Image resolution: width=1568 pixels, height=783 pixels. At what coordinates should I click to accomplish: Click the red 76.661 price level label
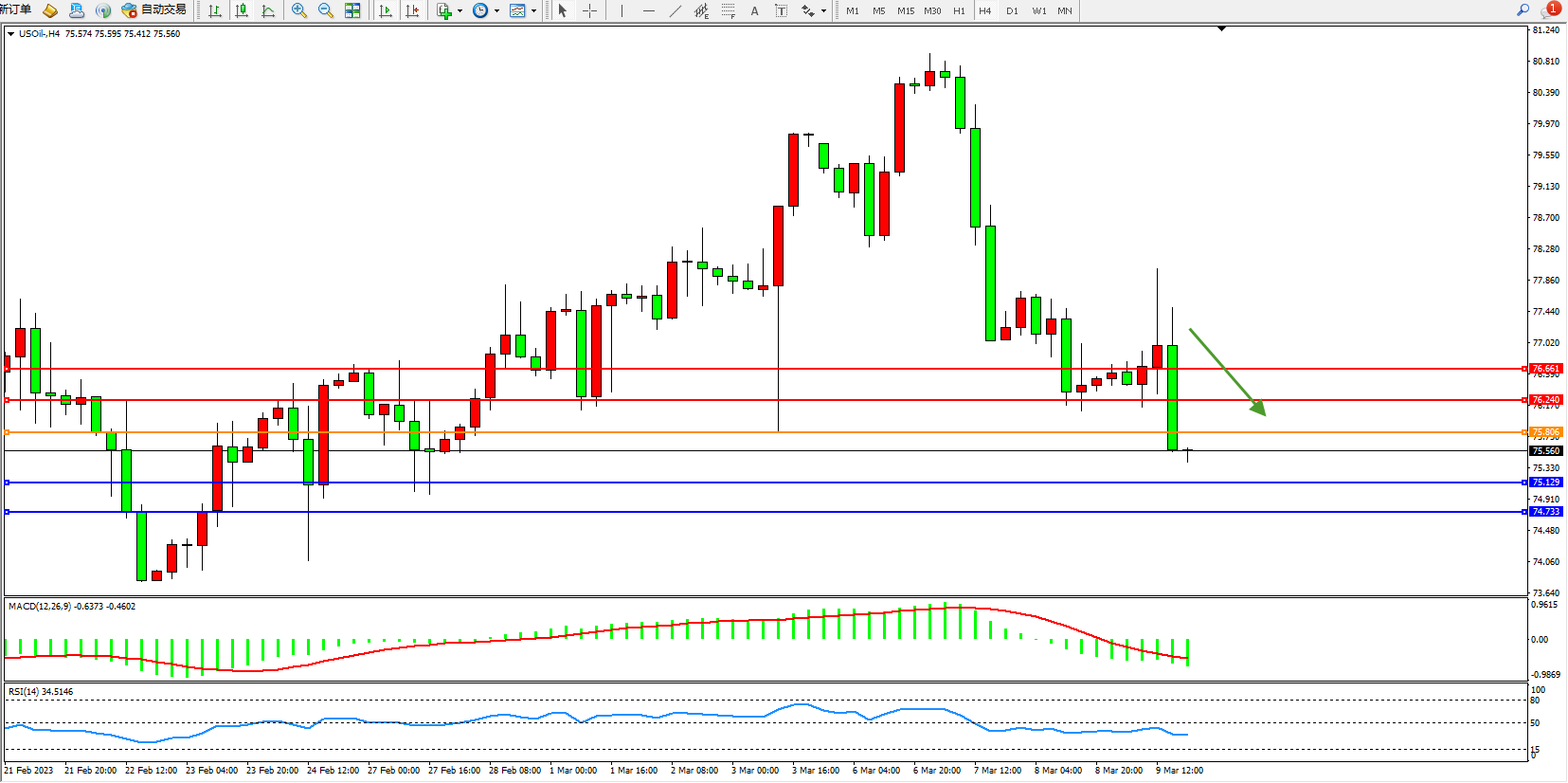pyautogui.click(x=1545, y=369)
